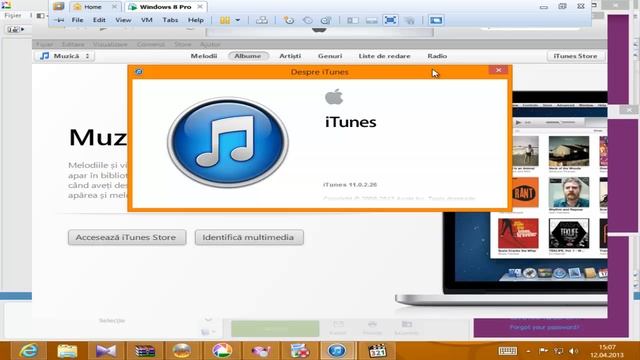Take a VM snapshot from the VMware toolbar
The image size is (640, 360).
(x=289, y=20)
